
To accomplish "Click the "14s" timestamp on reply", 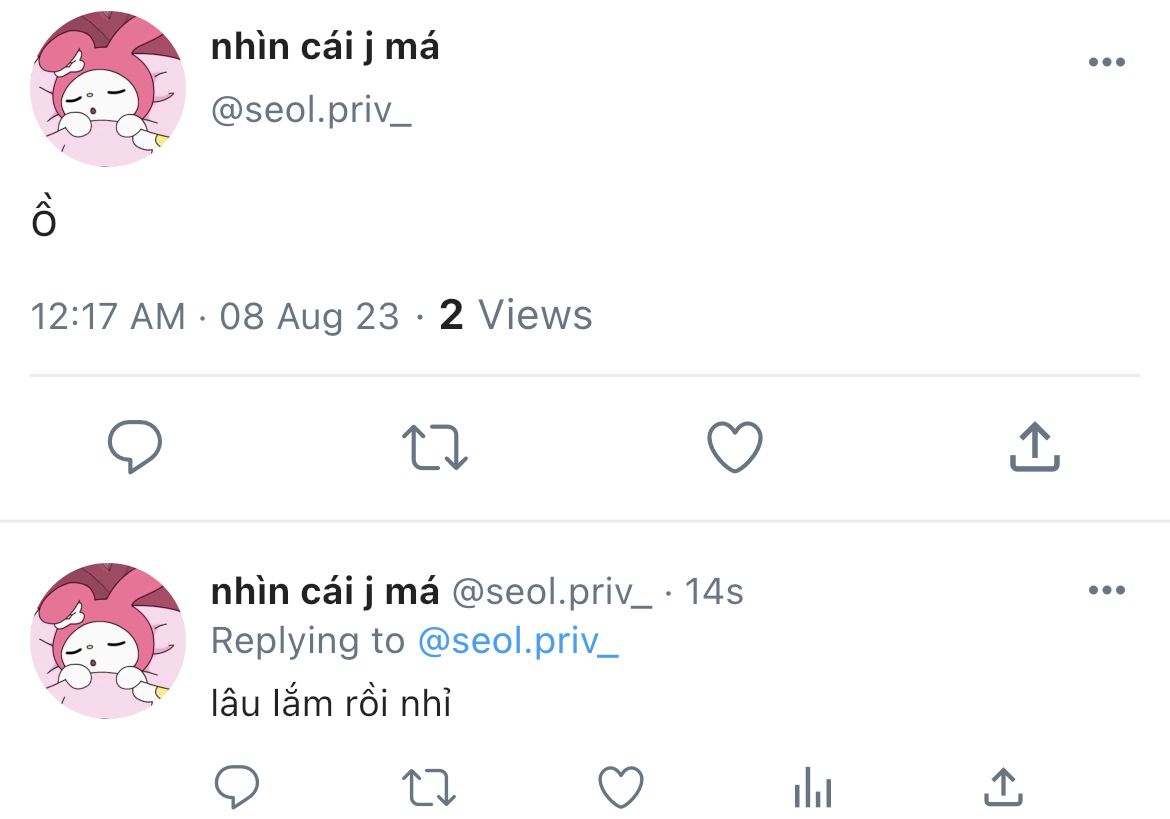I will coord(714,592).
